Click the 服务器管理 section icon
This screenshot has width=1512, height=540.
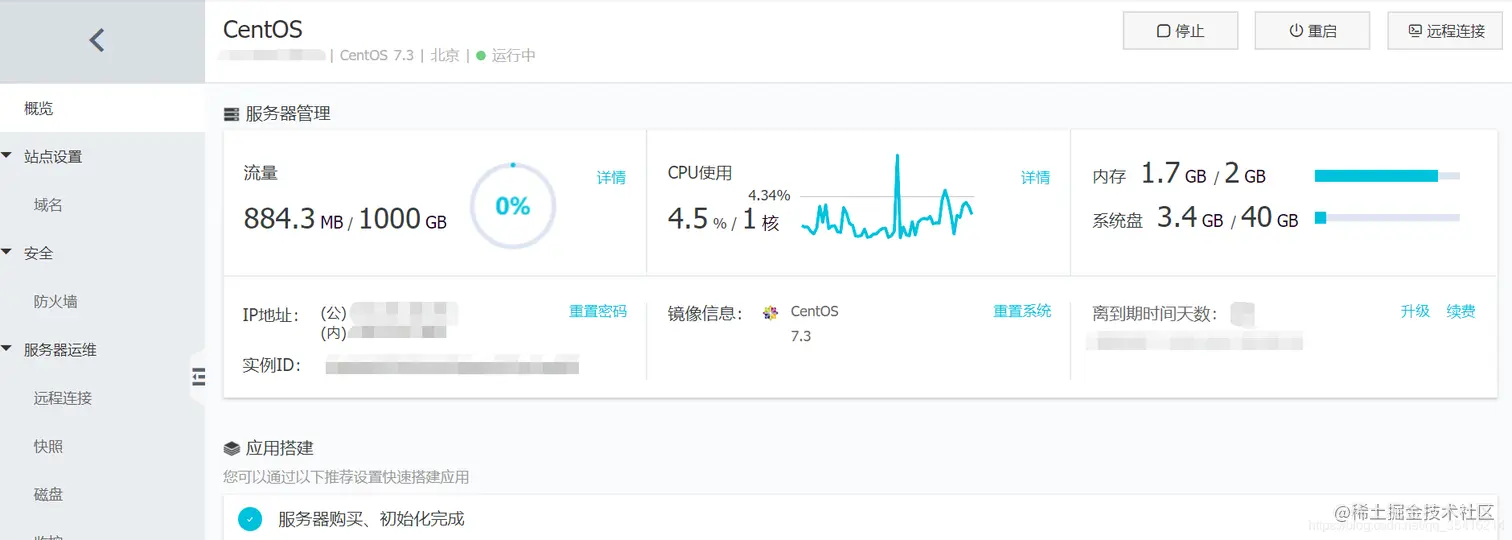pos(231,114)
